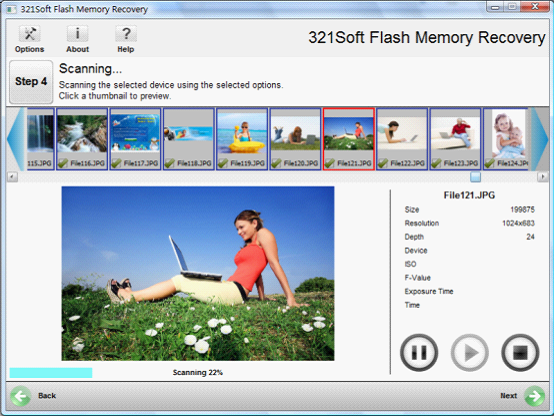This screenshot has height=416, width=554.
Task: Toggle the checkmark on File119.JPG
Action: (x=223, y=163)
